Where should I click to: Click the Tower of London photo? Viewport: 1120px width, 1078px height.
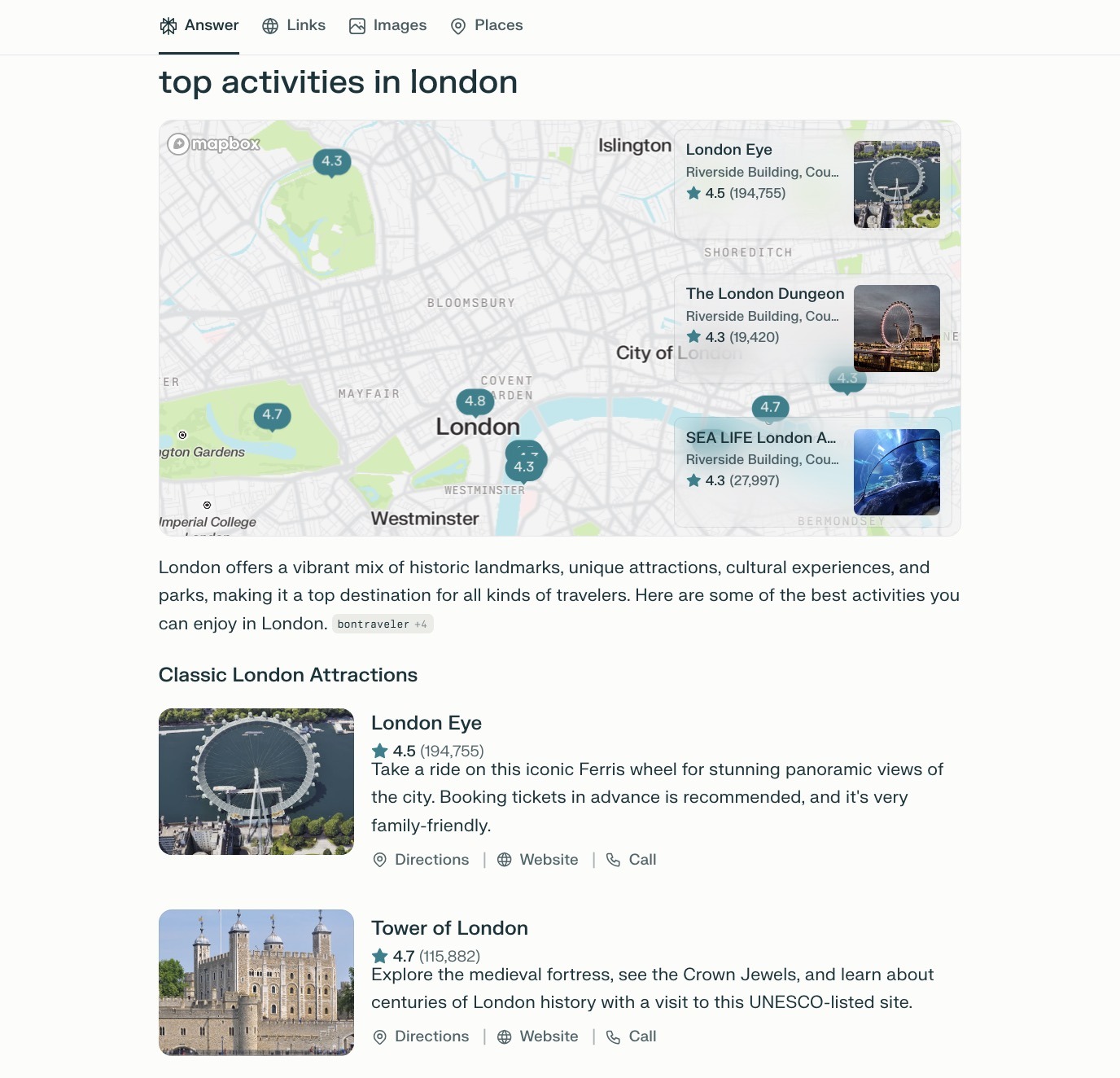point(256,981)
